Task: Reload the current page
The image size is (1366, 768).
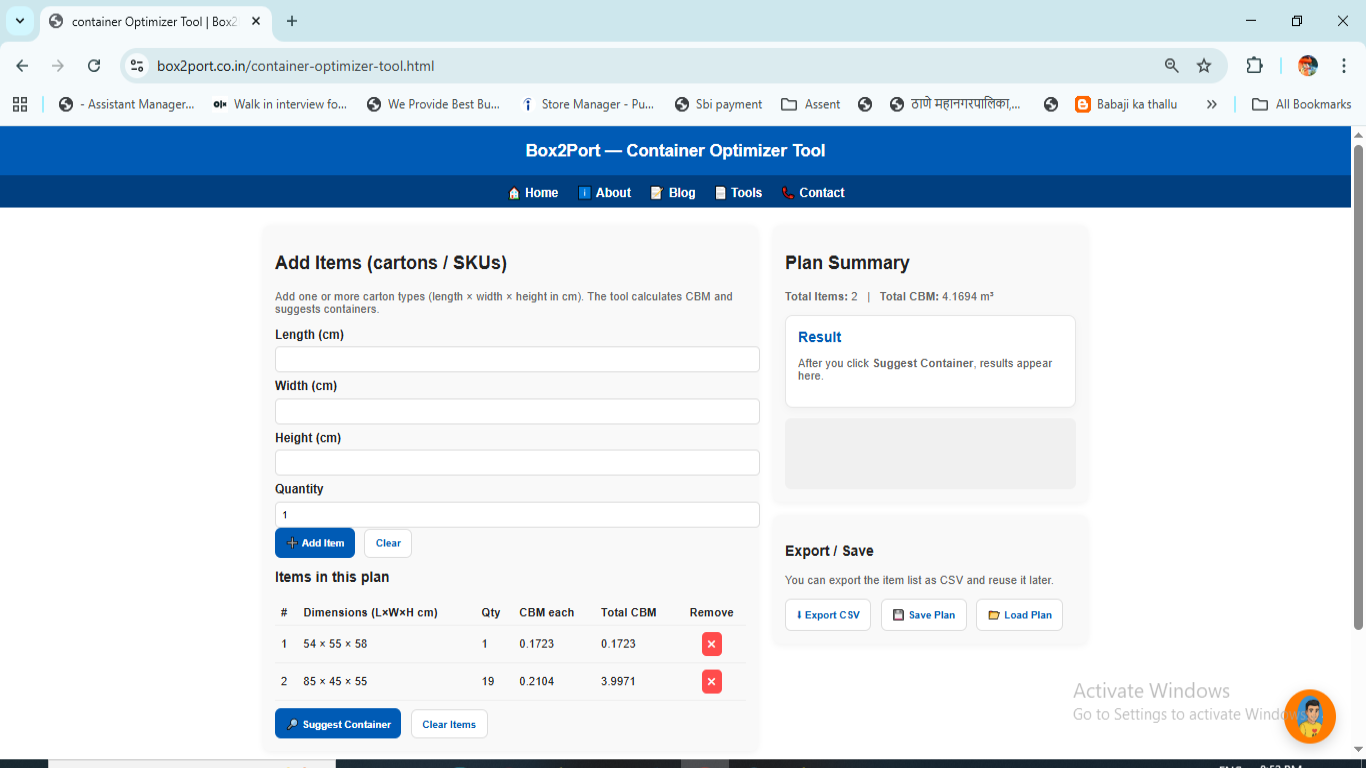Action: (x=94, y=66)
